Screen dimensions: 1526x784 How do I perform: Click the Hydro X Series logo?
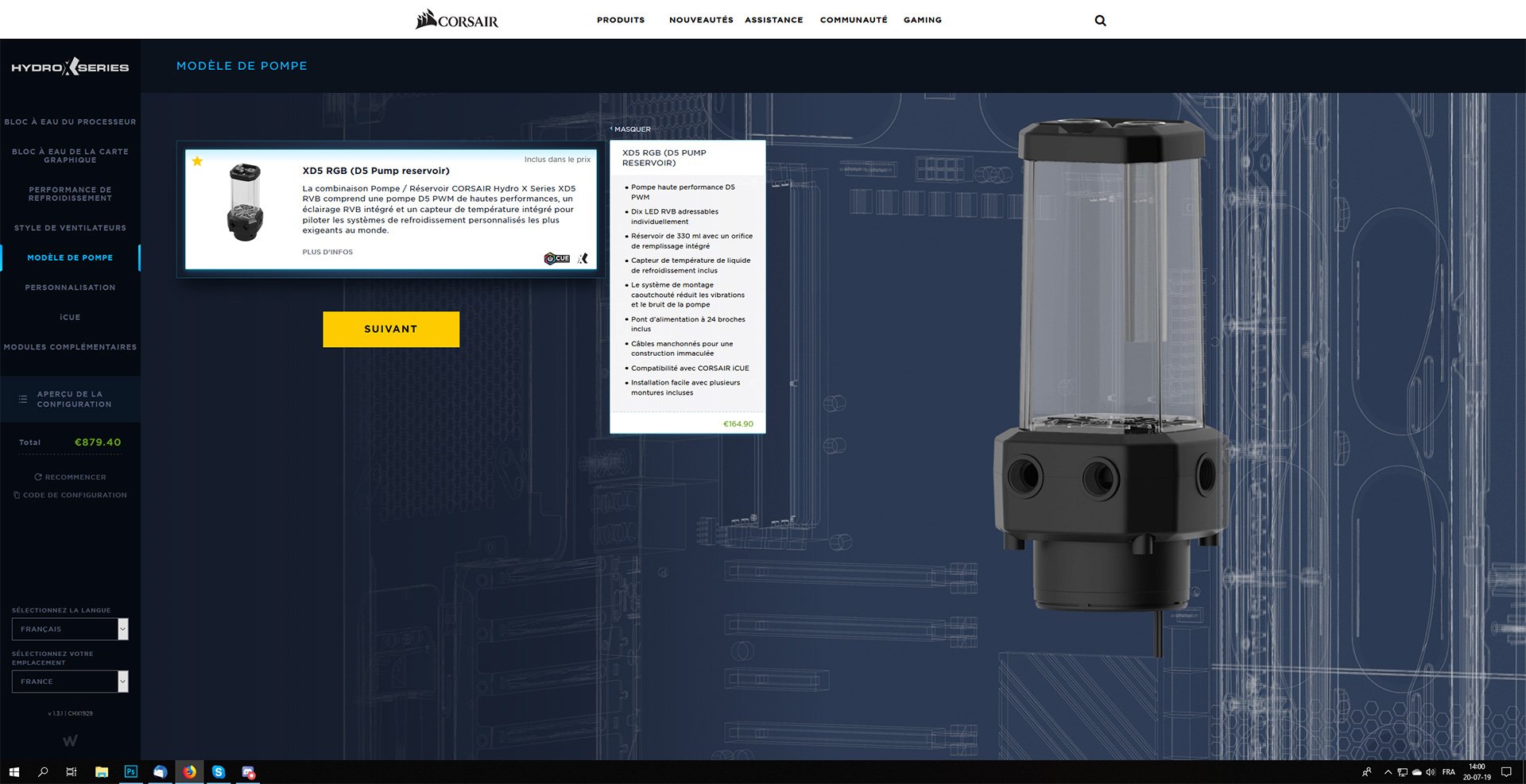click(70, 68)
